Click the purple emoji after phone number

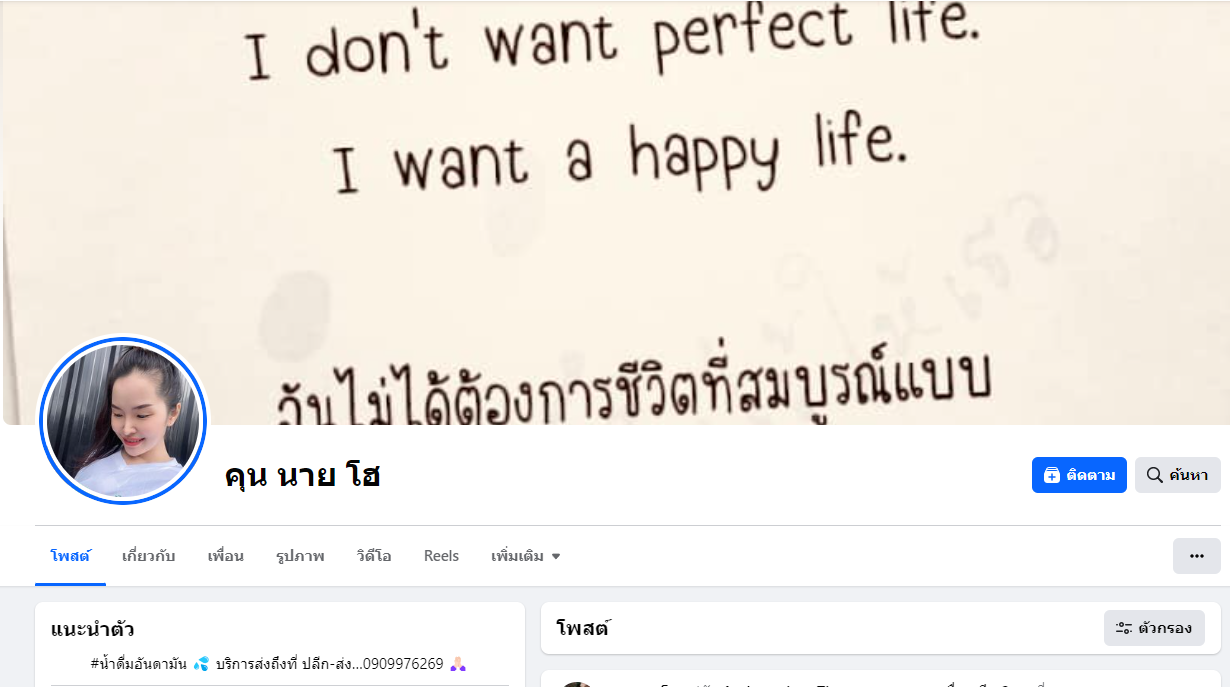coord(458,664)
